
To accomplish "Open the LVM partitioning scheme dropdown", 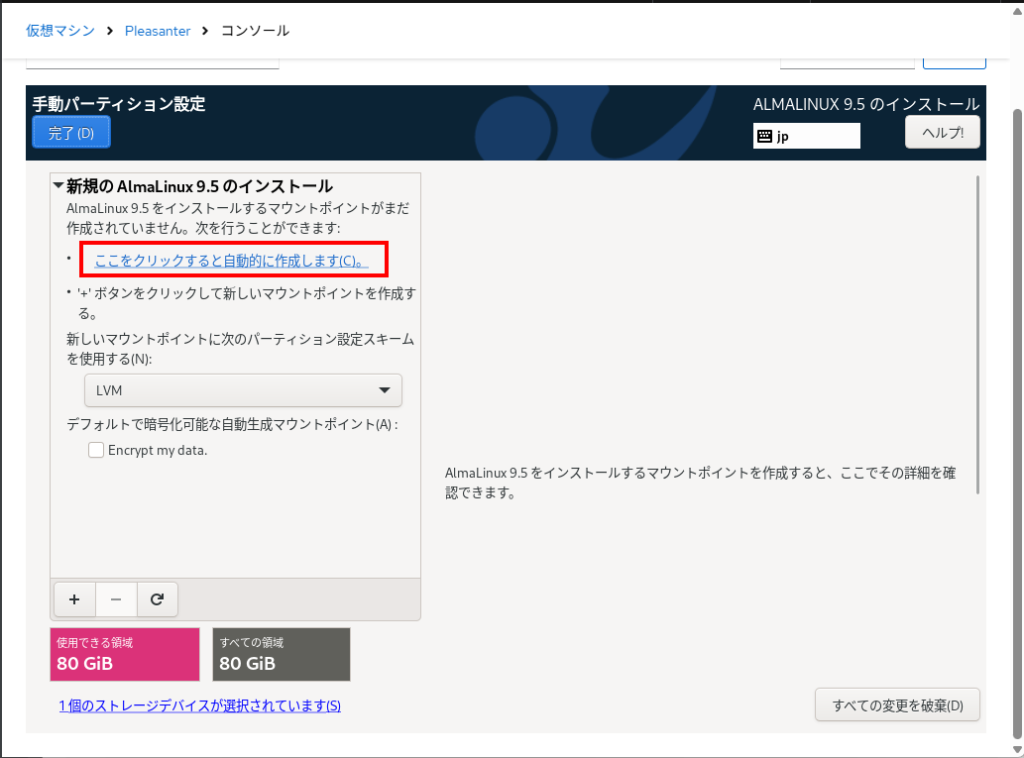I will click(x=242, y=390).
